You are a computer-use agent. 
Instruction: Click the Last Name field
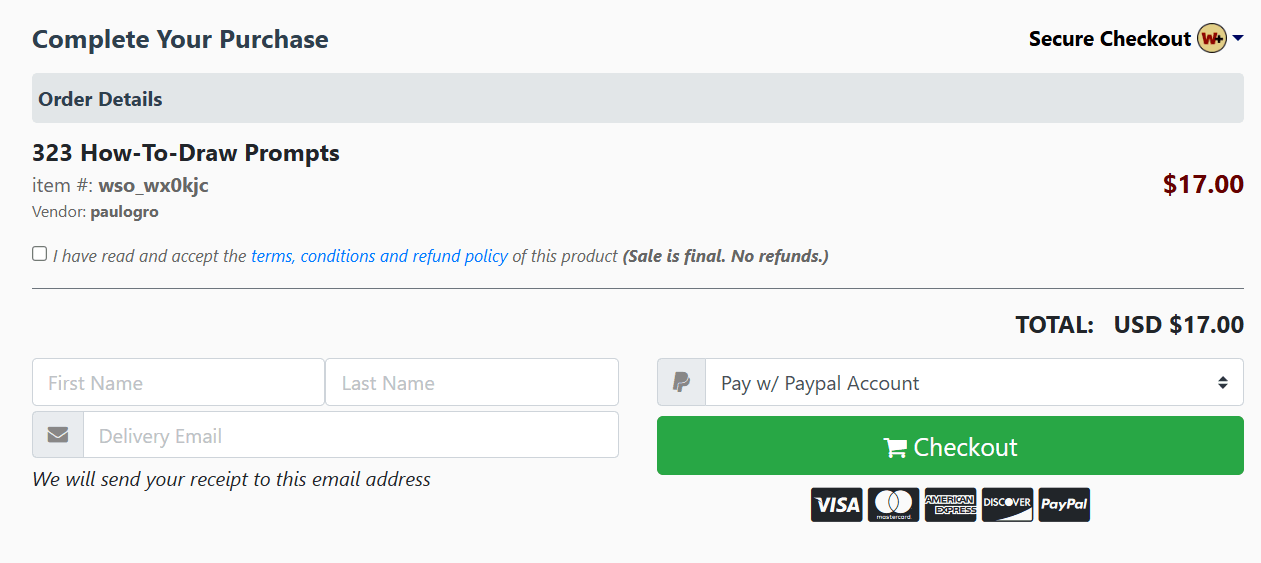(471, 383)
